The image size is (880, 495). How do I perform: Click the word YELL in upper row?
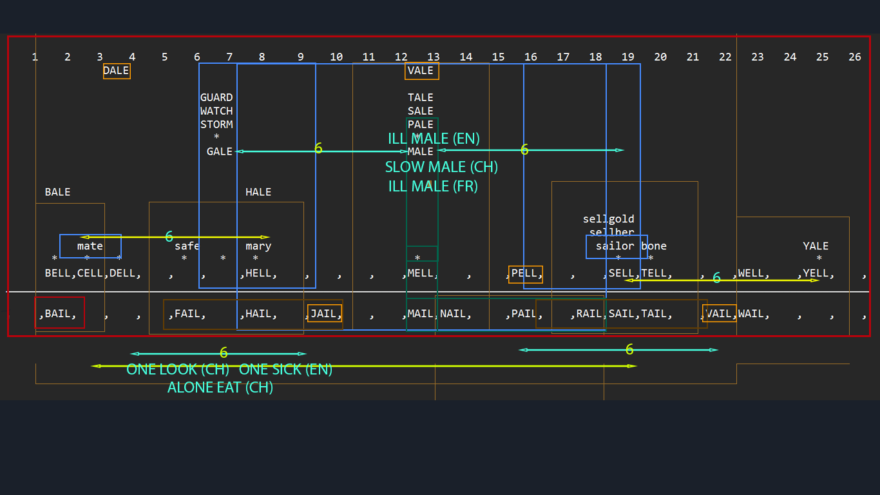[815, 274]
